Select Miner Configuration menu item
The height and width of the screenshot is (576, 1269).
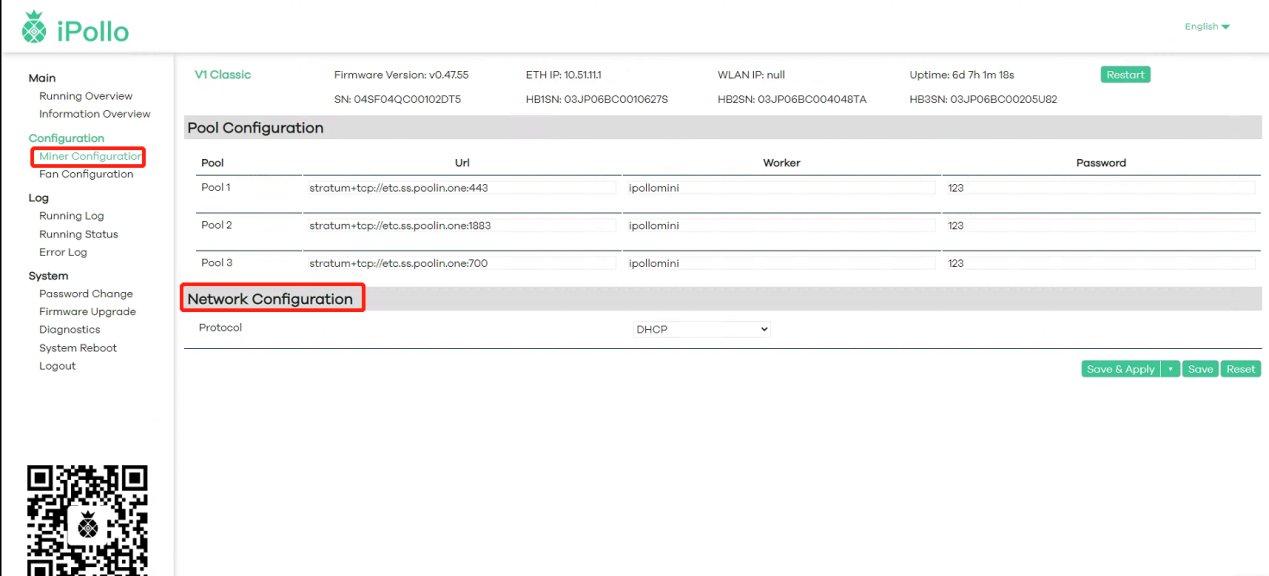pos(90,157)
